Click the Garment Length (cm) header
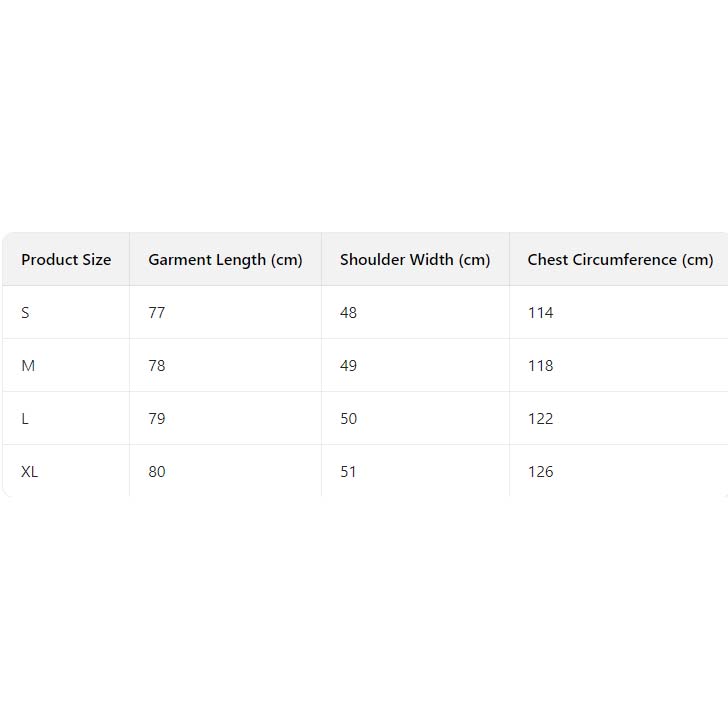Image resolution: width=728 pixels, height=728 pixels. 225,260
